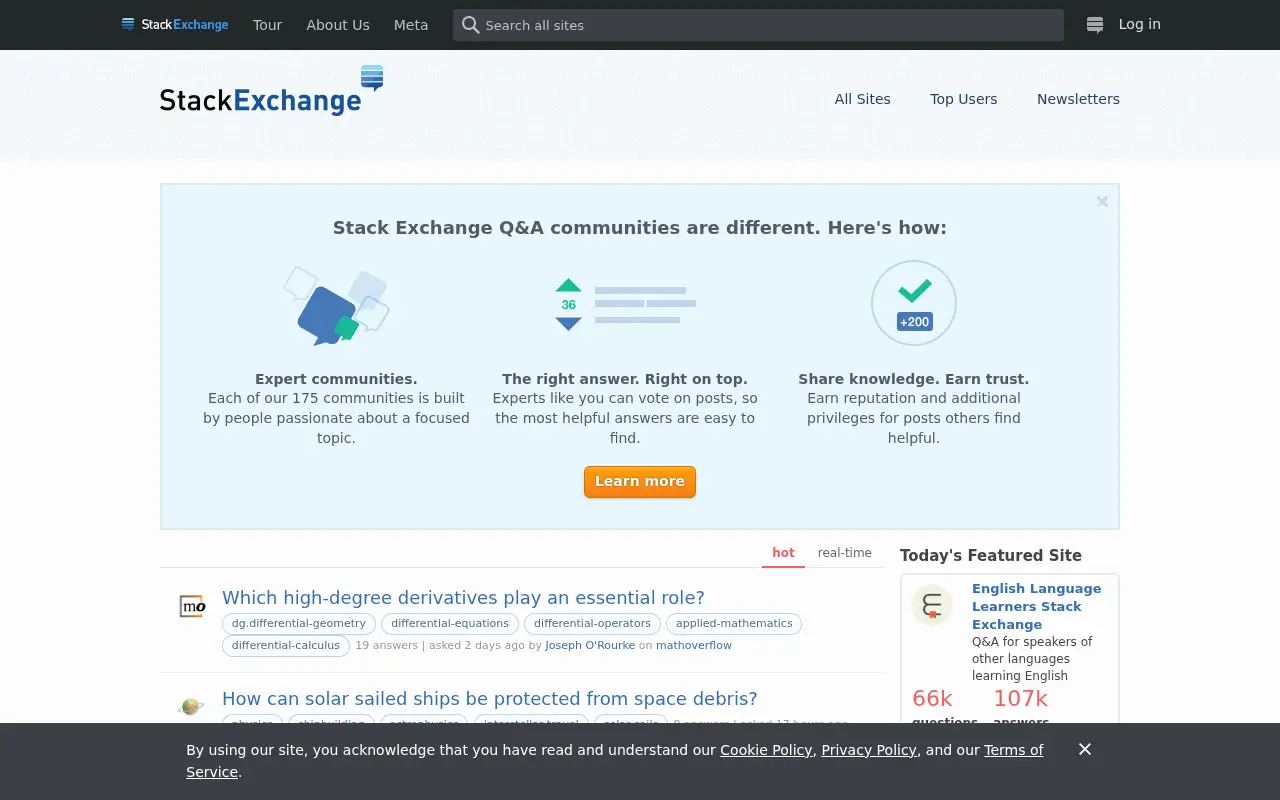Click the search magnifier icon

(x=470, y=25)
